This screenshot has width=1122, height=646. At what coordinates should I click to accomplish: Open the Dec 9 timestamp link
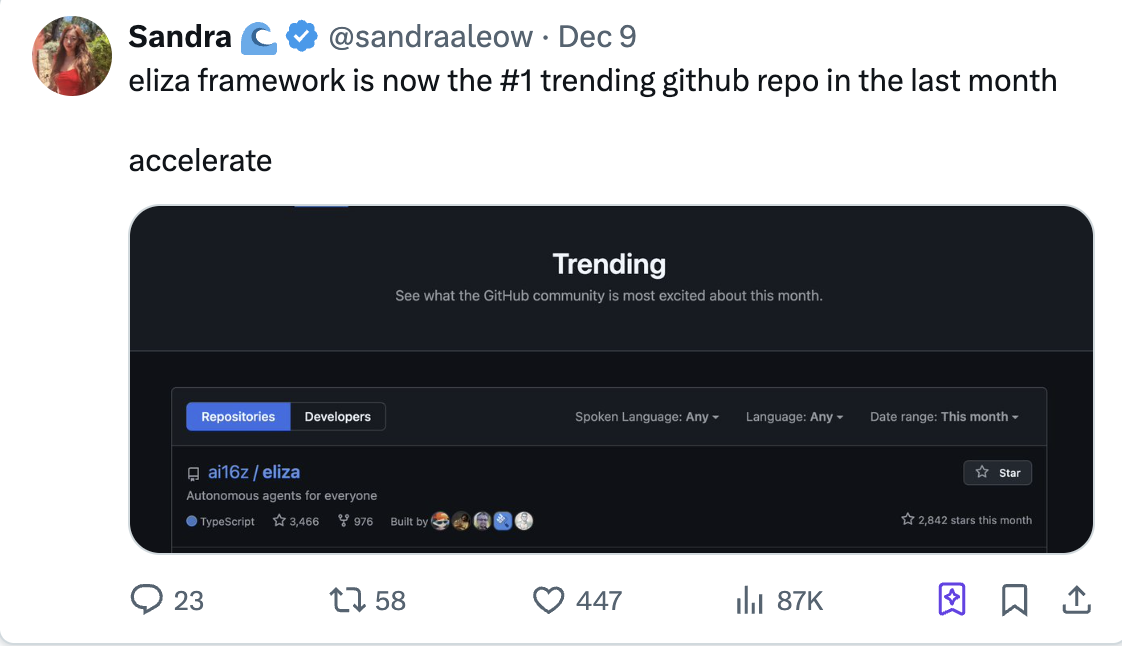pyautogui.click(x=597, y=36)
